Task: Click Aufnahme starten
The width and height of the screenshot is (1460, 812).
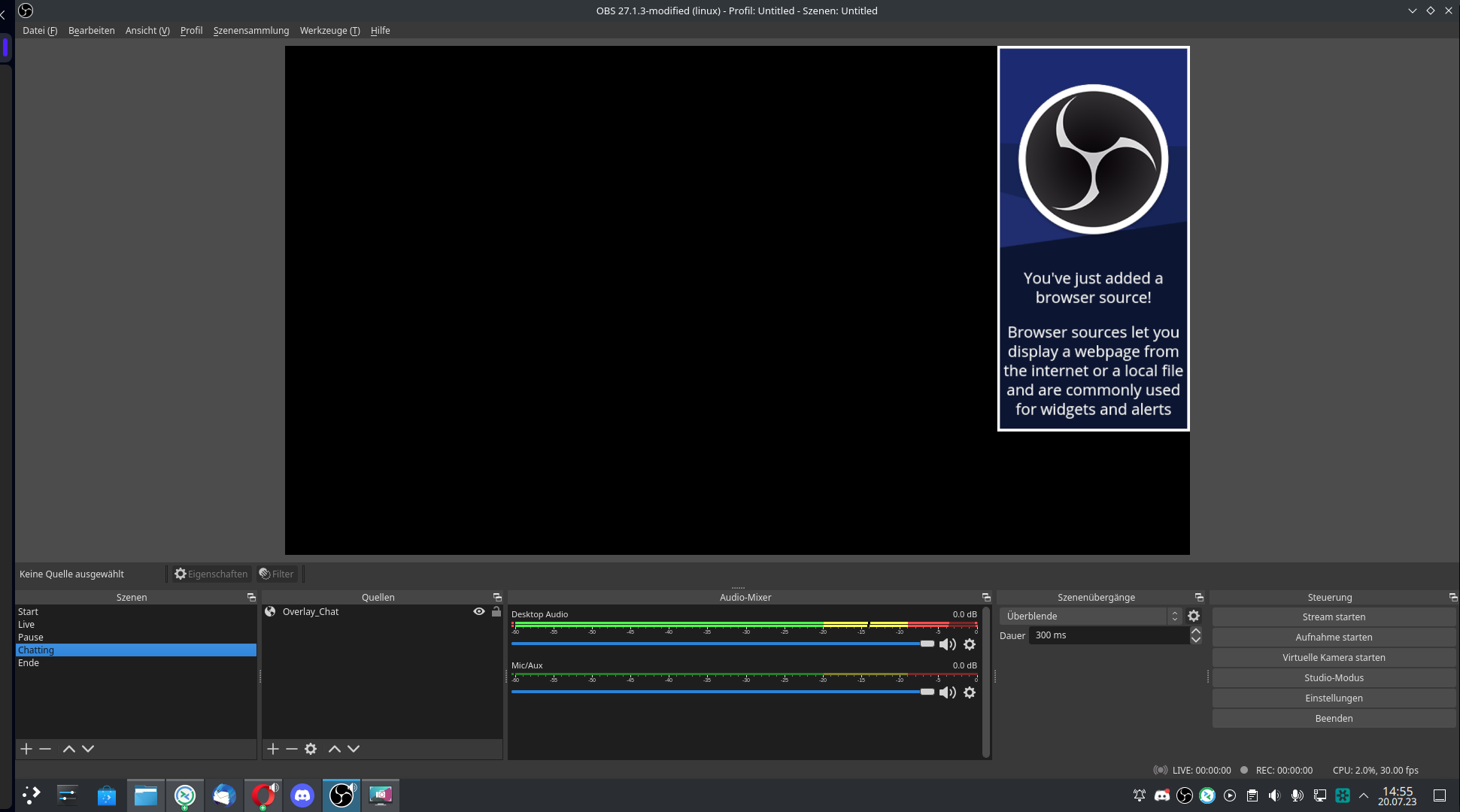Action: pos(1334,637)
